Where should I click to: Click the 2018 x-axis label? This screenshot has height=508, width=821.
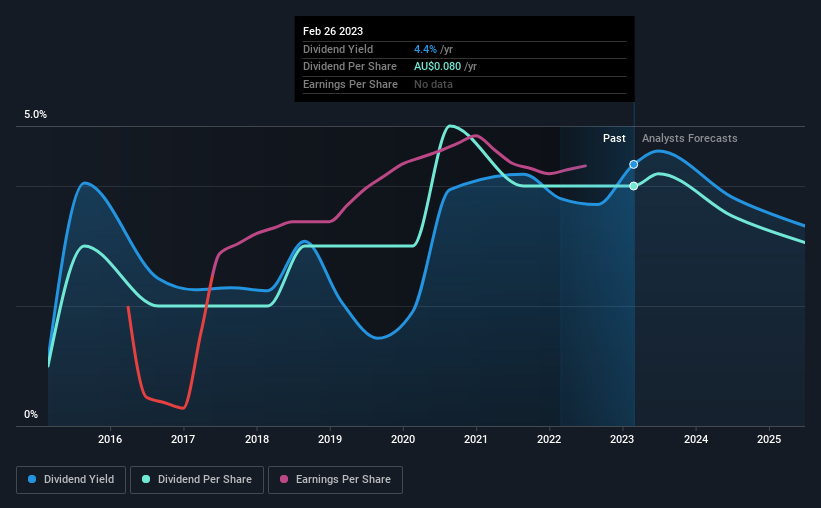pos(257,439)
